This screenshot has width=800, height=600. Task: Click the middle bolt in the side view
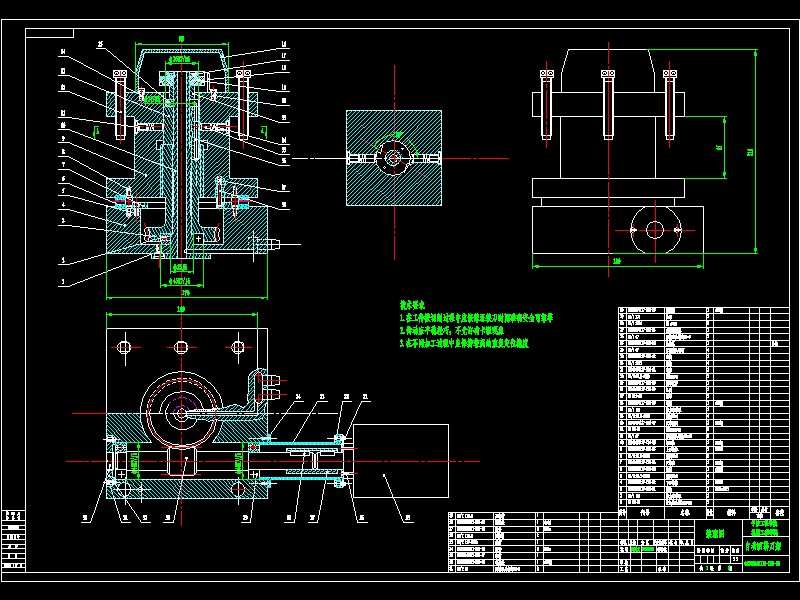point(608,104)
